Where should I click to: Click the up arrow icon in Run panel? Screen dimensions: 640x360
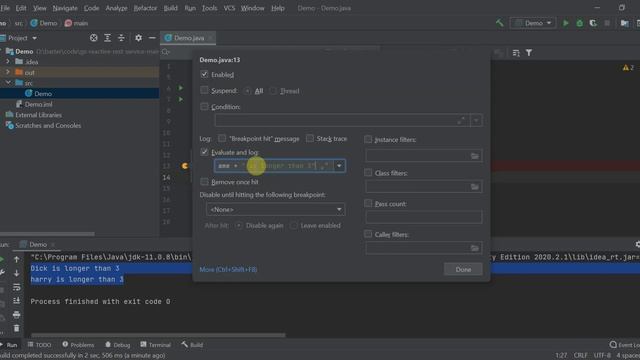coord(16,259)
